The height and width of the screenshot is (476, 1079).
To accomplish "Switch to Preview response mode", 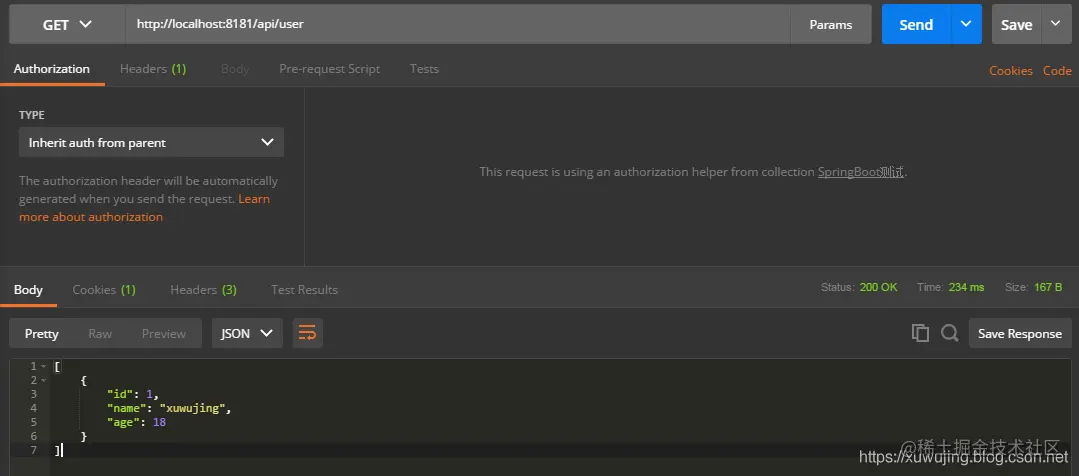I will click(164, 334).
